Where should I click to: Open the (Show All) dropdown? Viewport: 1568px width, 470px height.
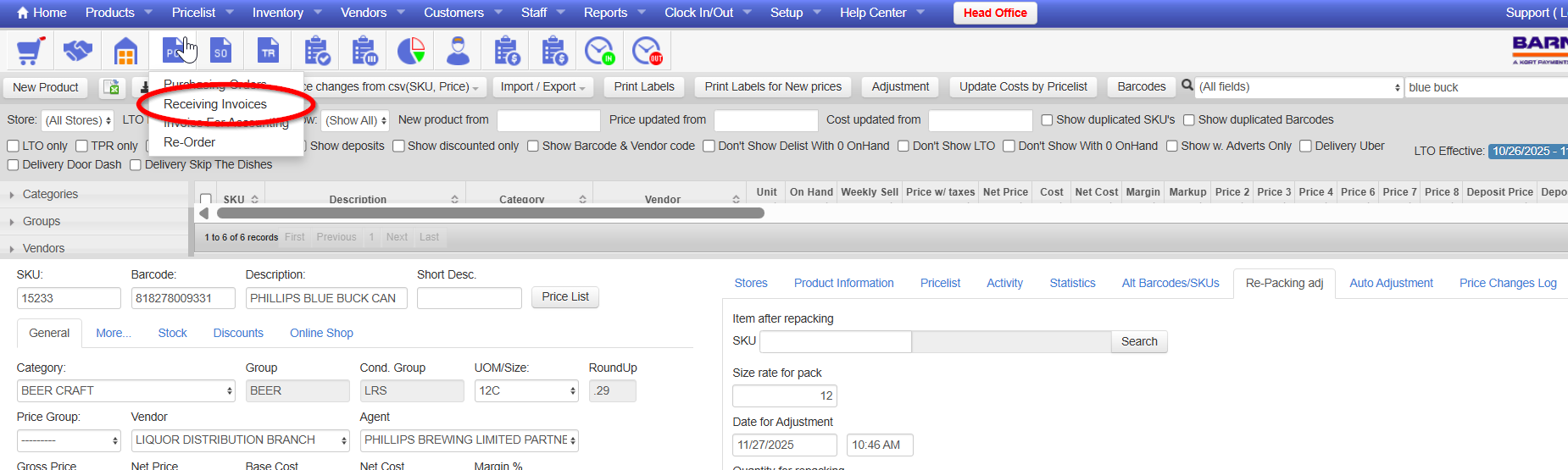coord(355,120)
